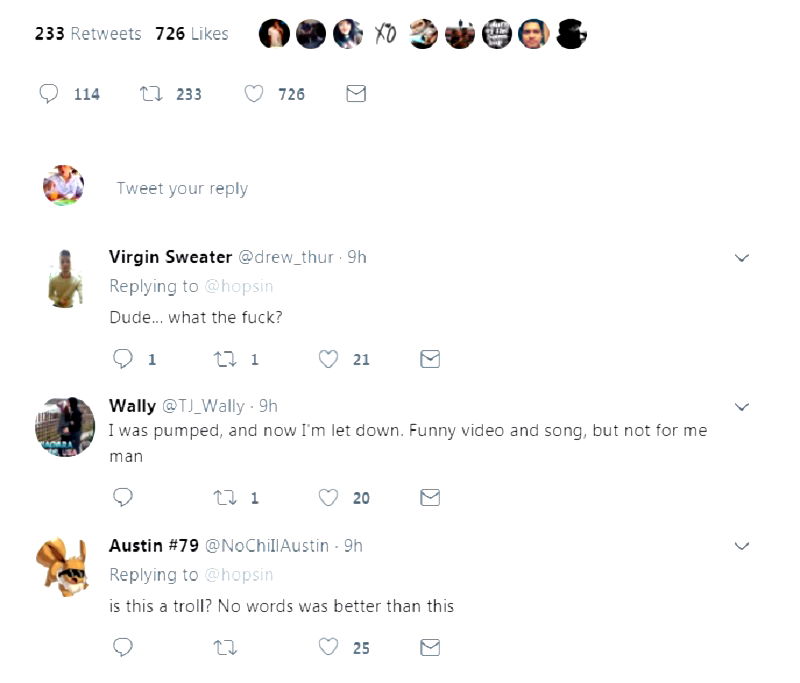800x683 pixels.
Task: Retweet Austin #79's reply
Action: click(225, 647)
